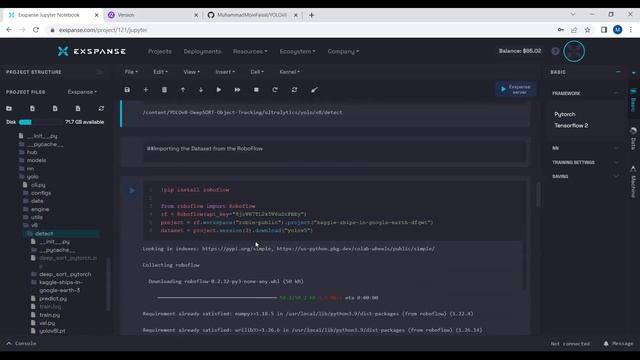
Task: Select train.py in the file tree
Action: [x=50, y=315]
